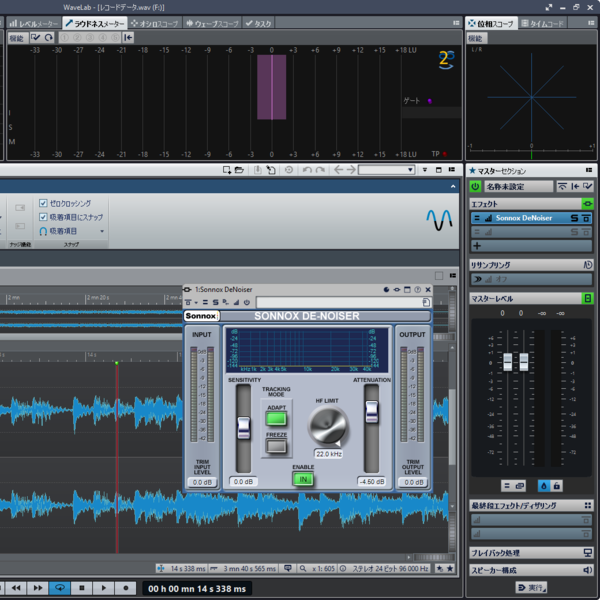Expand the 吸着項目 magnet dropdown
This screenshot has height=600, width=600.
point(102,231)
